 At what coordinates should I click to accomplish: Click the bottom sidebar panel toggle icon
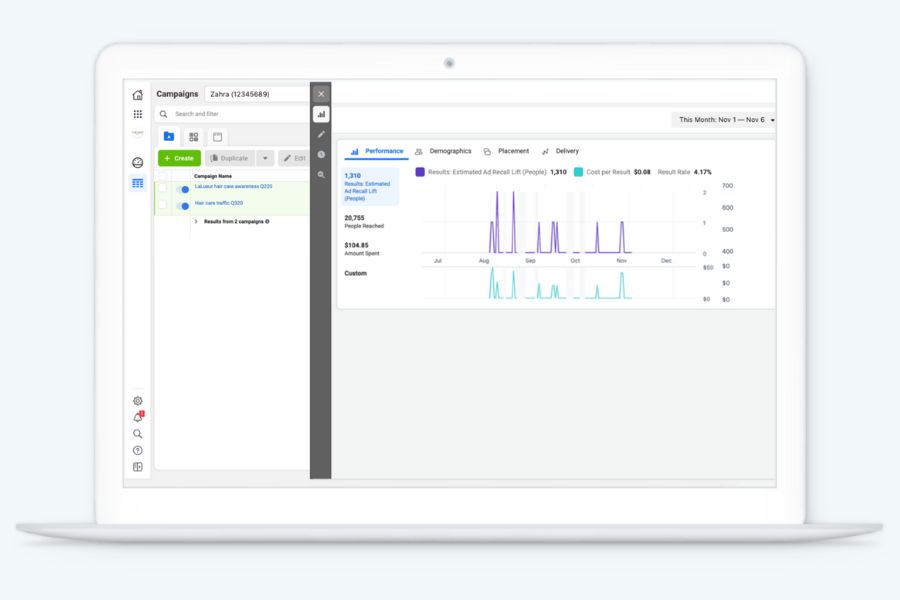(138, 467)
